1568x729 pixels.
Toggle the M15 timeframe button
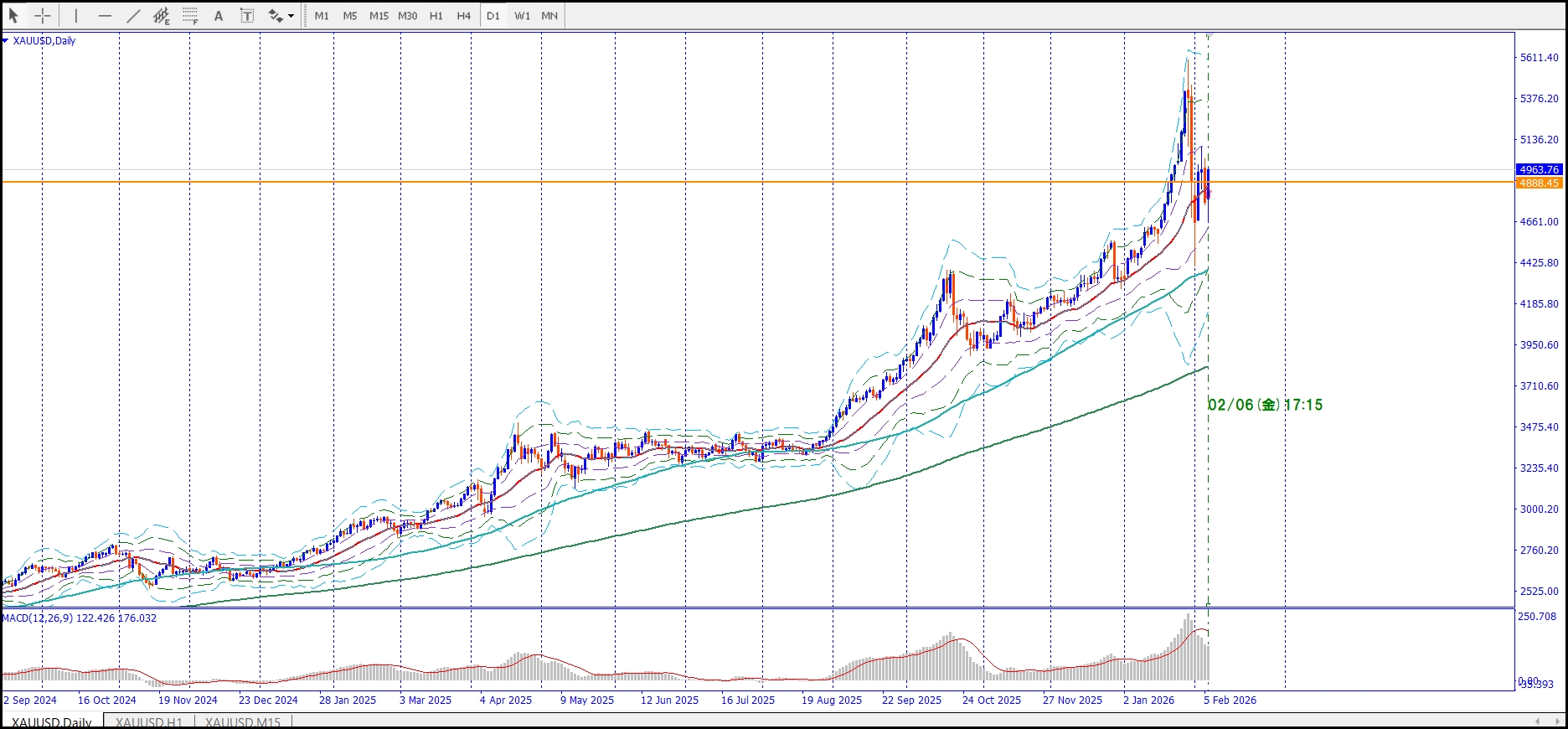tap(379, 16)
